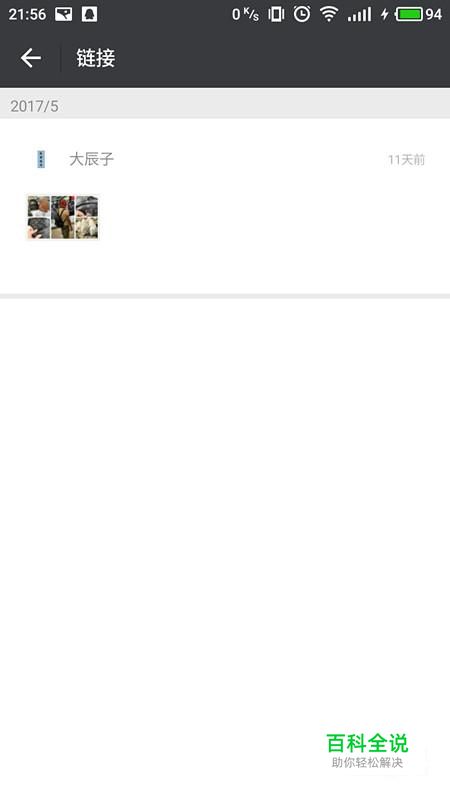
Task: Tap the Wi-Fi status icon
Action: point(329,14)
